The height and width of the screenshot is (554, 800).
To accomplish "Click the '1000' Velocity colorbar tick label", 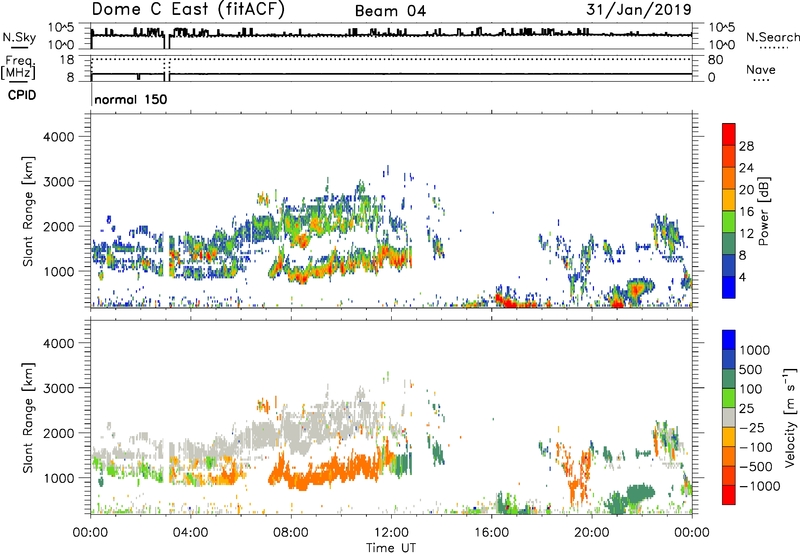I will [755, 350].
